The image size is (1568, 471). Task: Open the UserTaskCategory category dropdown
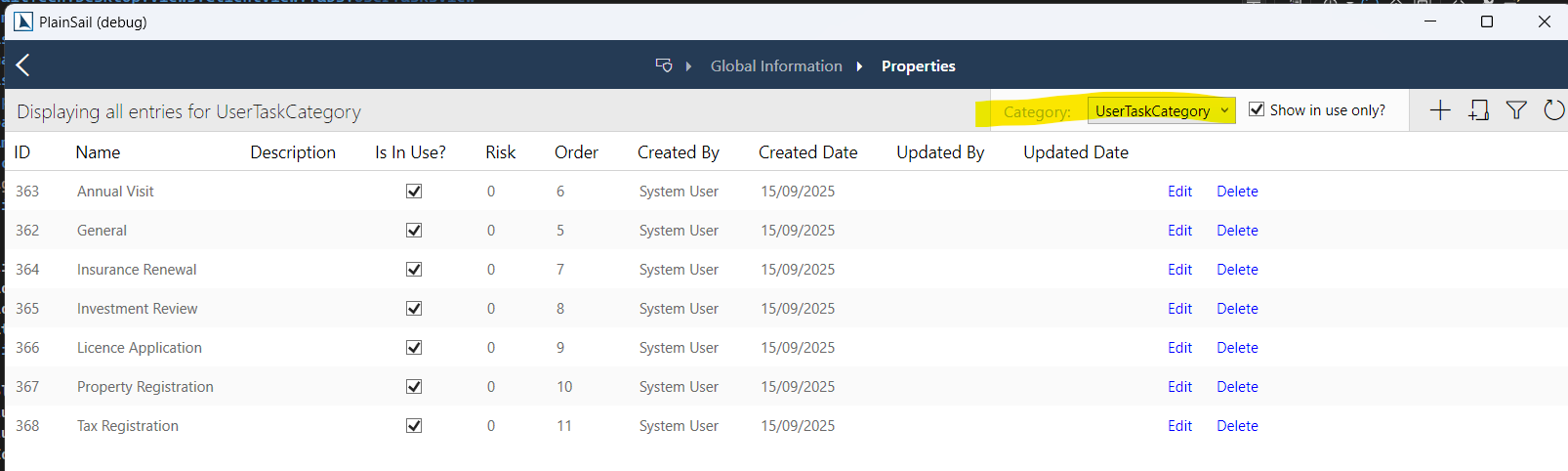pos(1162,110)
